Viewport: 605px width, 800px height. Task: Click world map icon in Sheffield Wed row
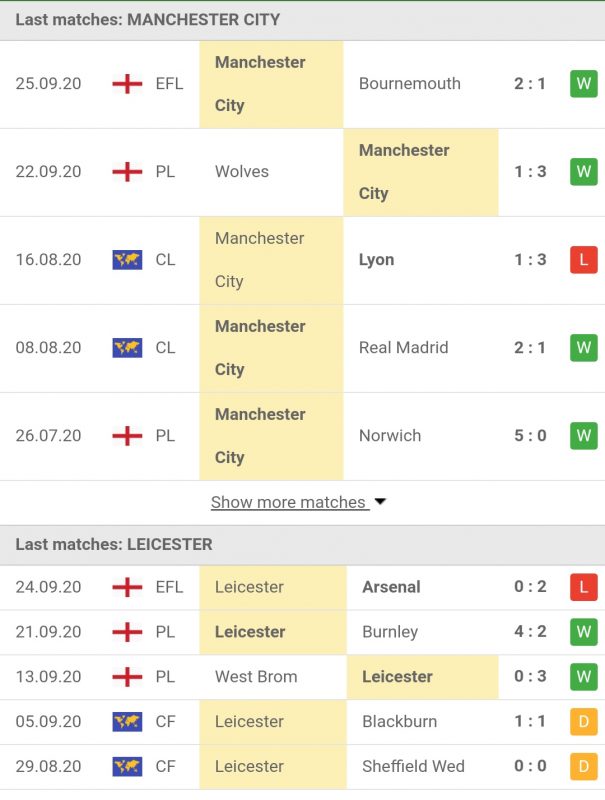point(127,767)
